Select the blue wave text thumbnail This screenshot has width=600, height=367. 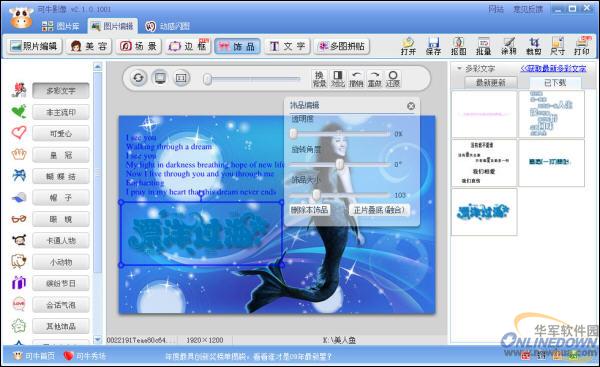click(484, 212)
